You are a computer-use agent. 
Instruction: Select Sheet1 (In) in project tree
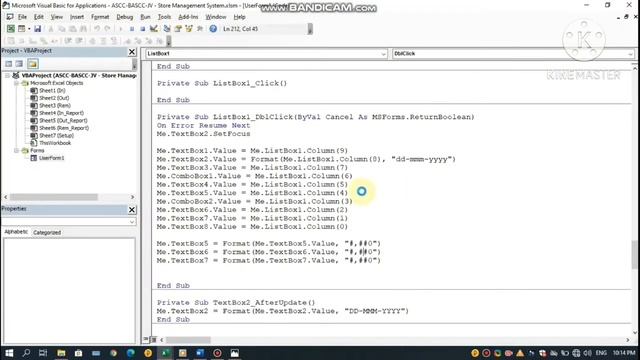click(52, 91)
